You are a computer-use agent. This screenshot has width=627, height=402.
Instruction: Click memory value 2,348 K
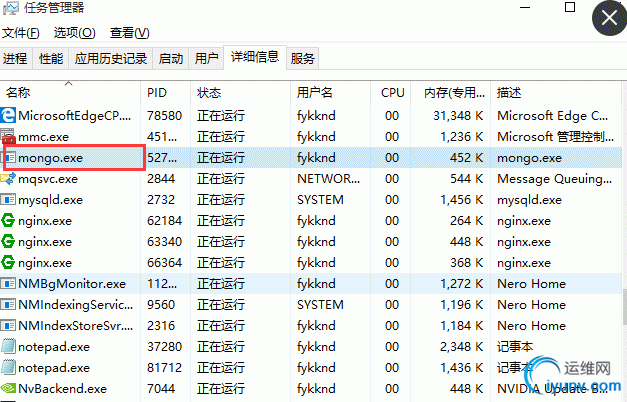pyautogui.click(x=461, y=346)
